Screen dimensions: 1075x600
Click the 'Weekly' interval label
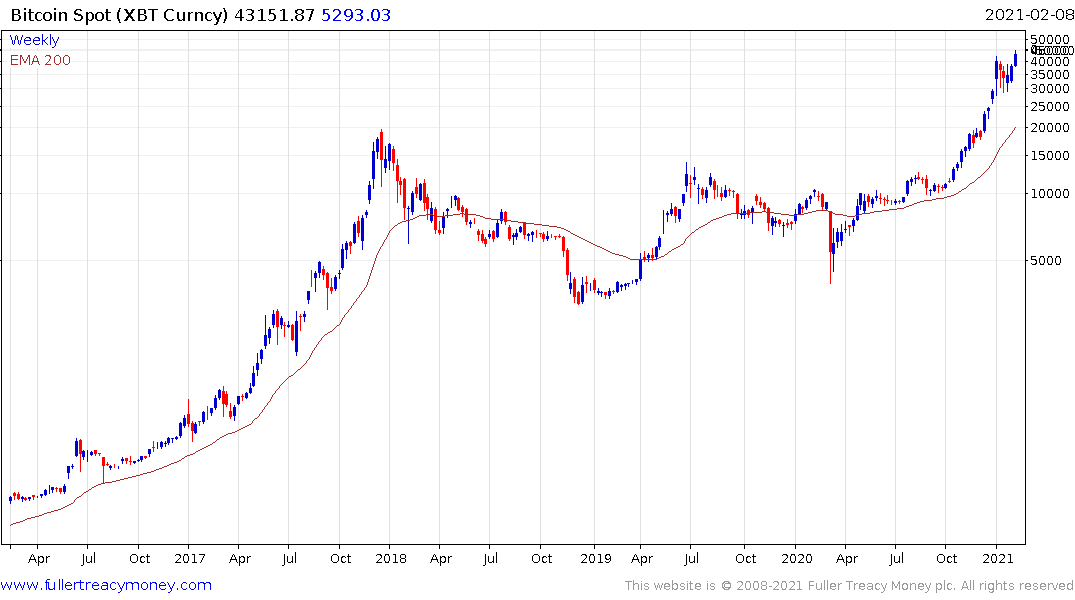click(34, 40)
